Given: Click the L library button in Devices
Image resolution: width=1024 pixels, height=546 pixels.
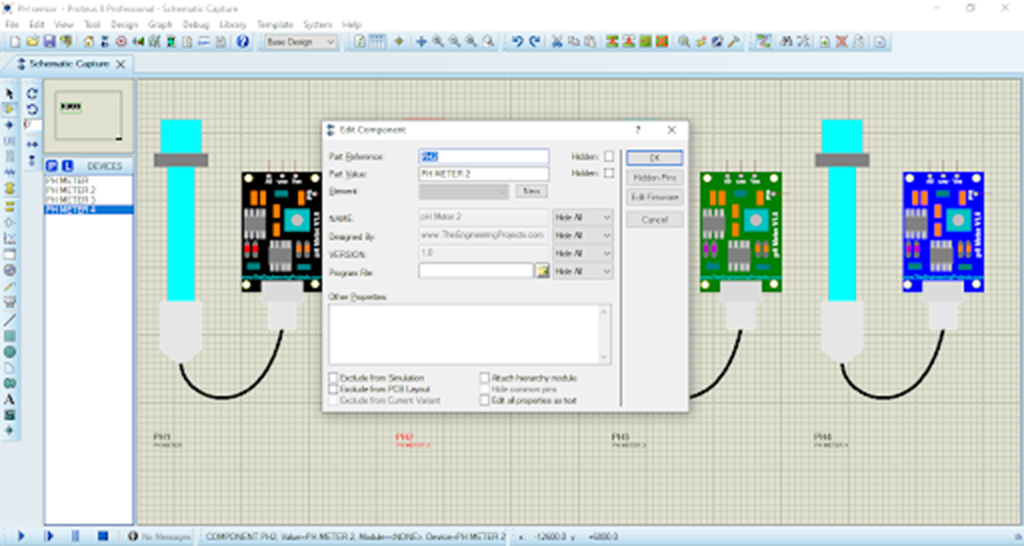Looking at the screenshot, I should pos(67,166).
